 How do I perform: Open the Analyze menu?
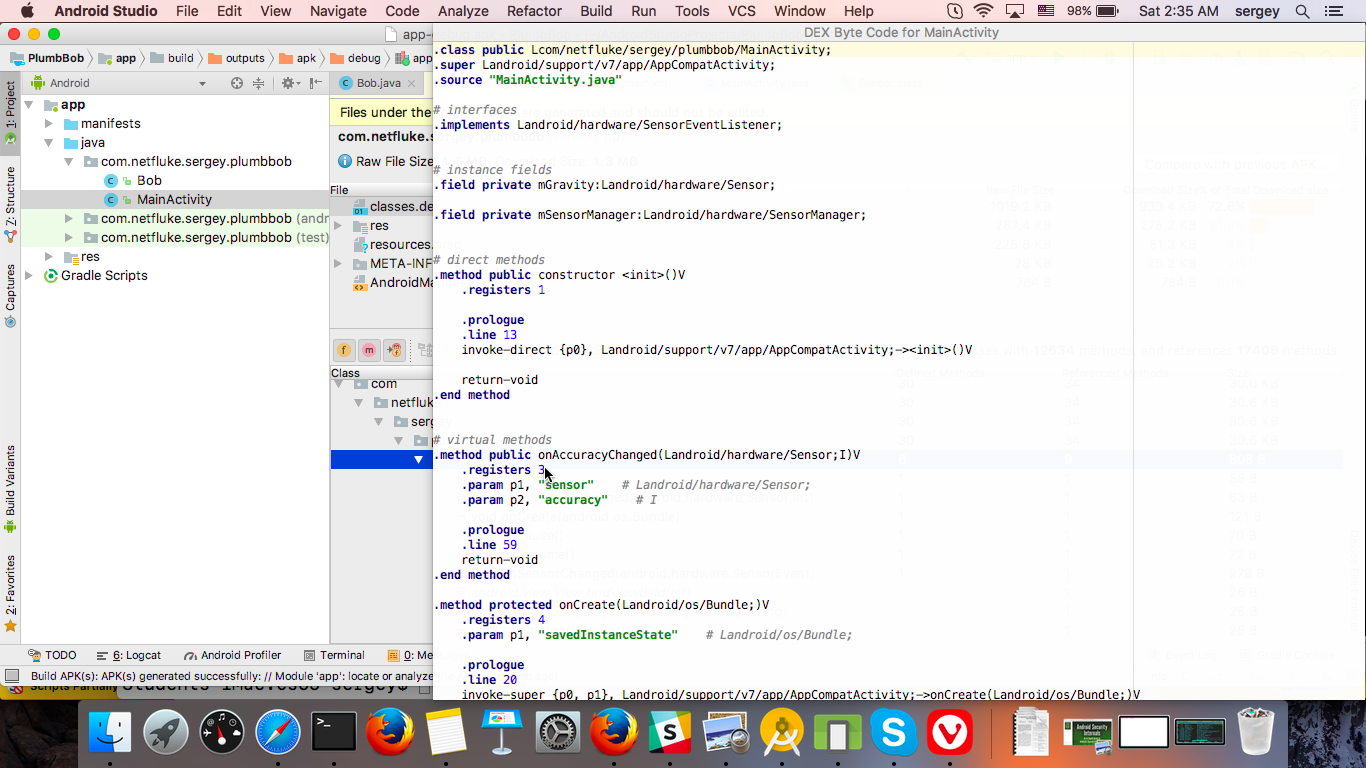point(463,11)
